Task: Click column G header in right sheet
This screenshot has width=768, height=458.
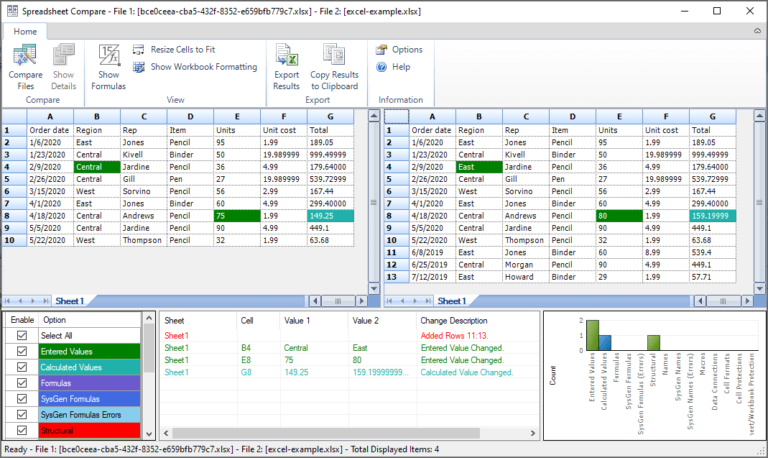Action: tap(711, 116)
